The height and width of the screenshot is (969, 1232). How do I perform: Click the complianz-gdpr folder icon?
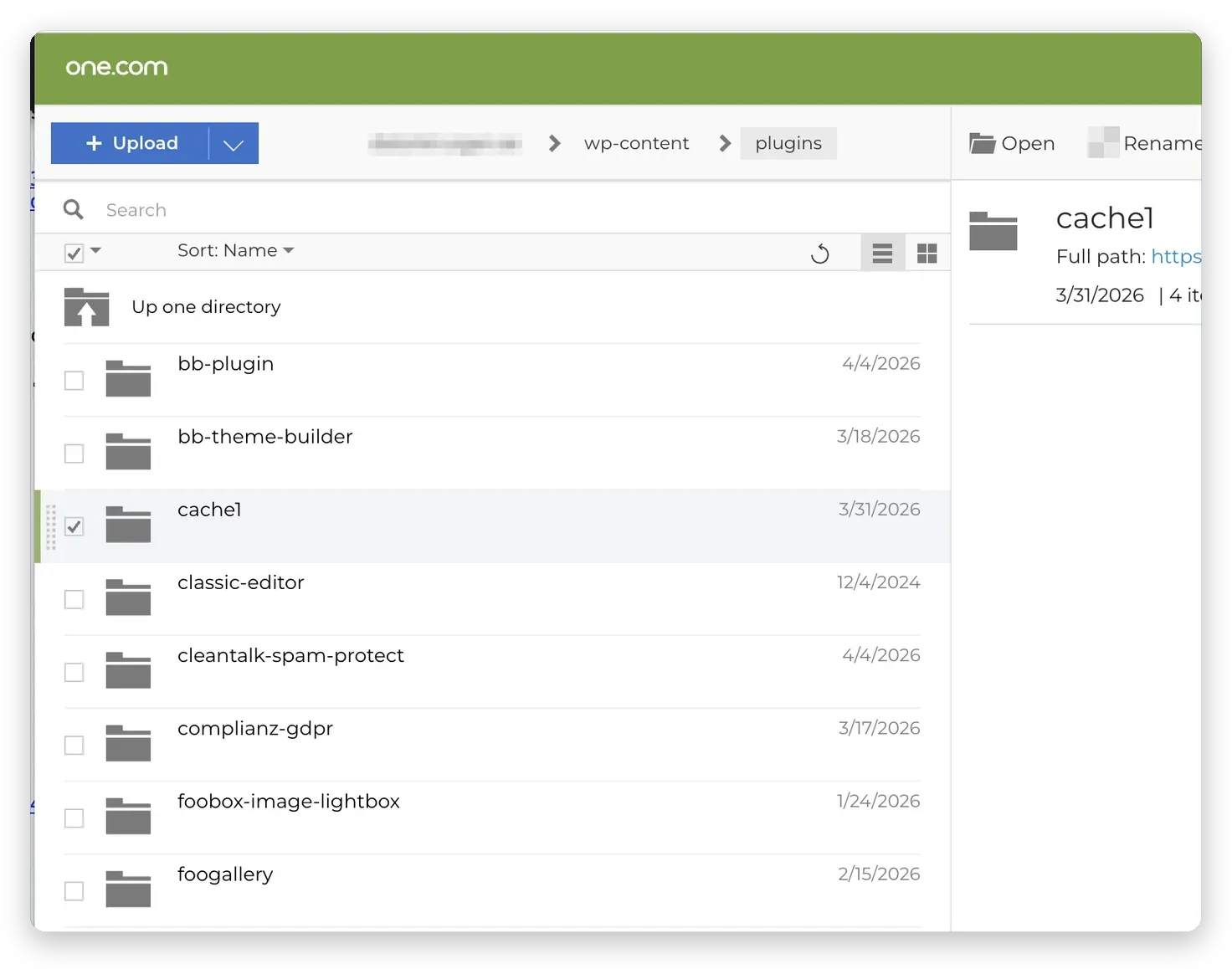pos(128,742)
